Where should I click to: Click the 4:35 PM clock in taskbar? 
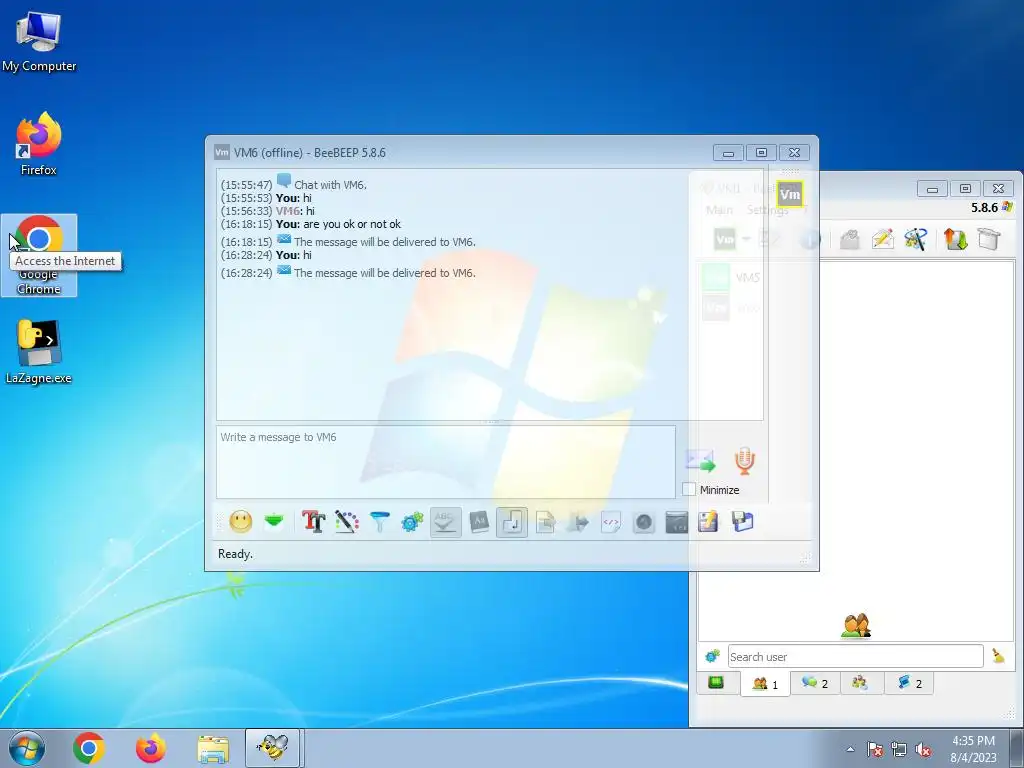click(x=973, y=741)
